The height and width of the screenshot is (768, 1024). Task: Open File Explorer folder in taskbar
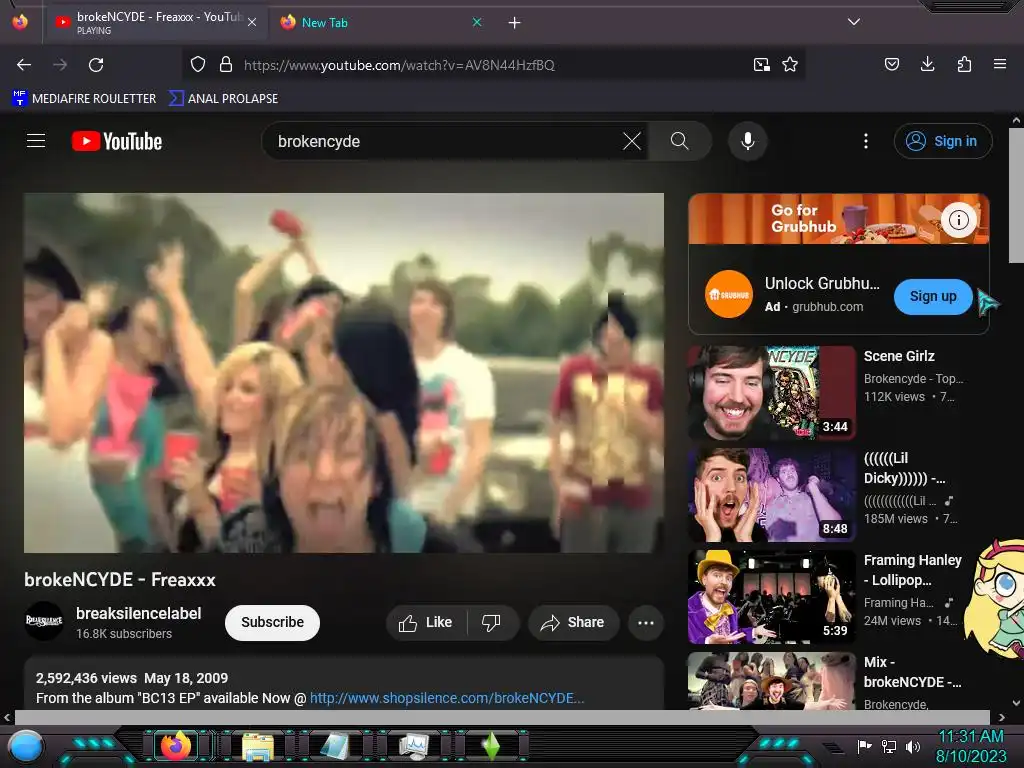(258, 746)
